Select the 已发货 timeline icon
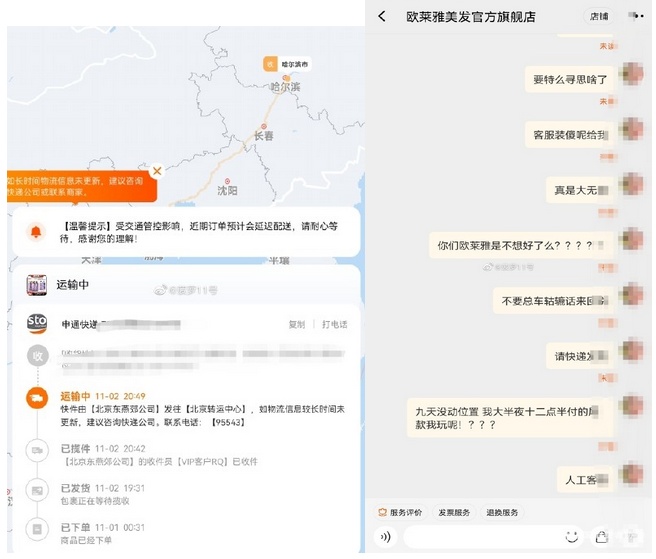The height and width of the screenshot is (559, 656). pos(37,490)
